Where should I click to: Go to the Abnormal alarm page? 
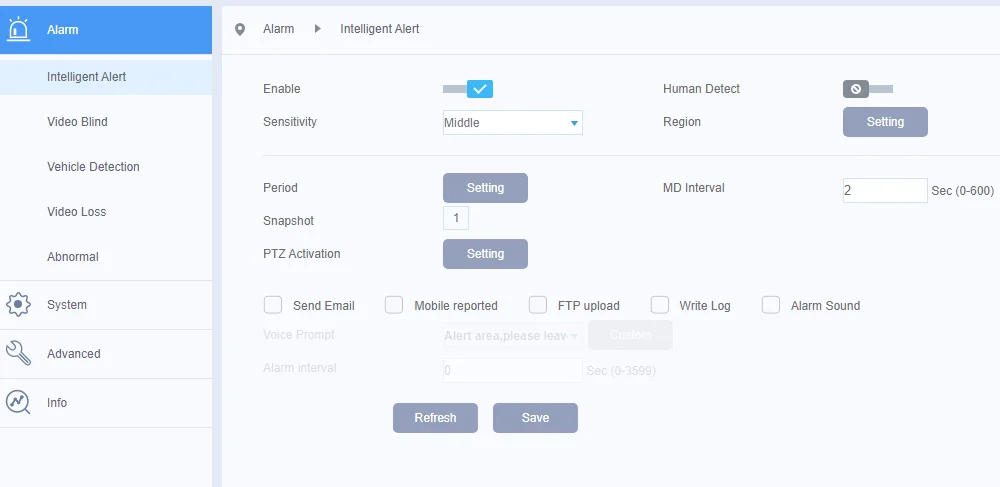pyautogui.click(x=73, y=257)
